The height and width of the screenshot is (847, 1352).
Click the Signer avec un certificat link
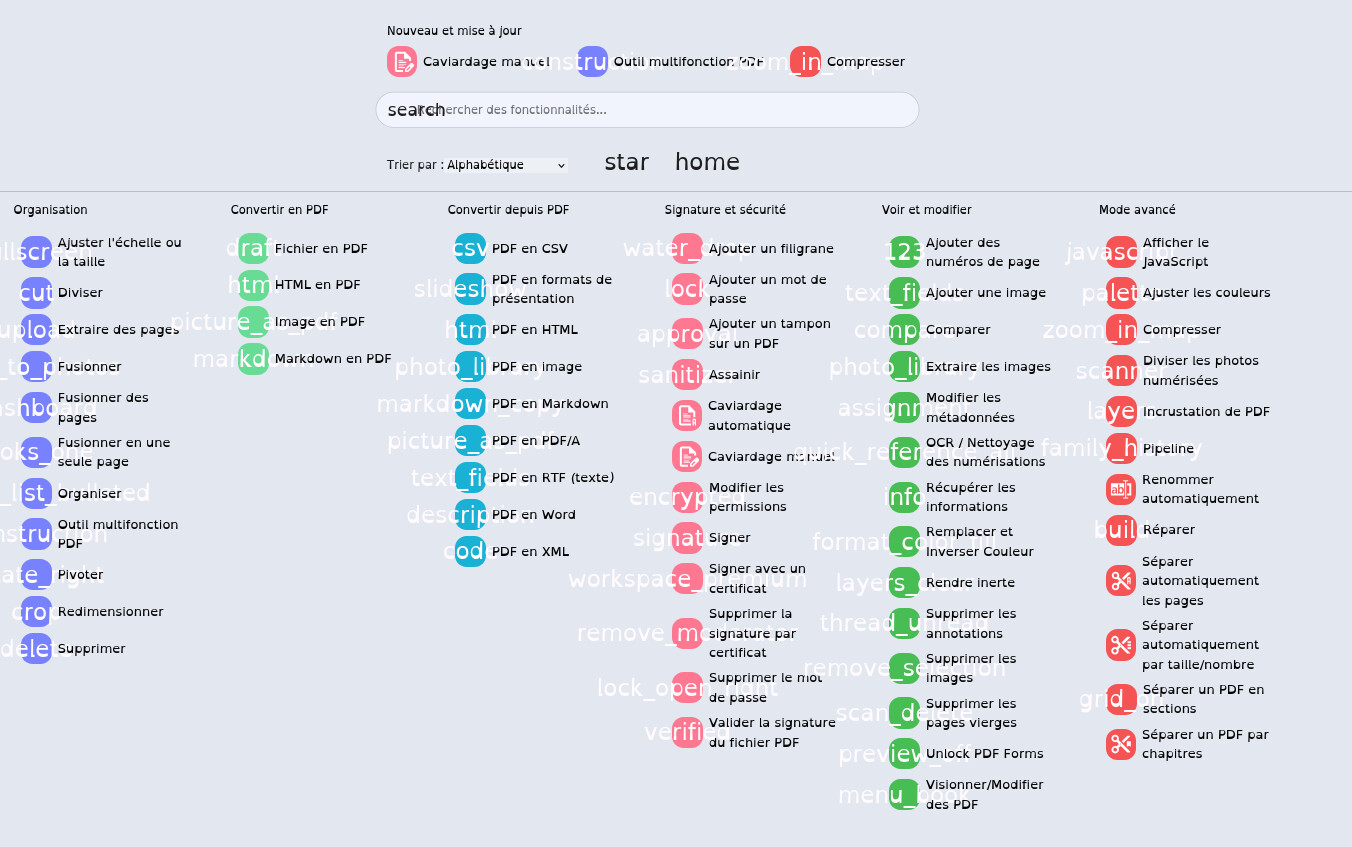(757, 578)
